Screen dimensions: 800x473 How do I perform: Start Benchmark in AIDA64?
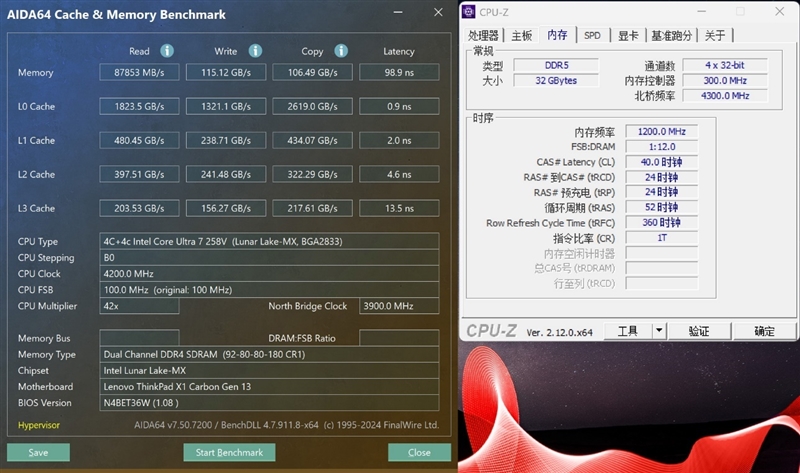[229, 452]
